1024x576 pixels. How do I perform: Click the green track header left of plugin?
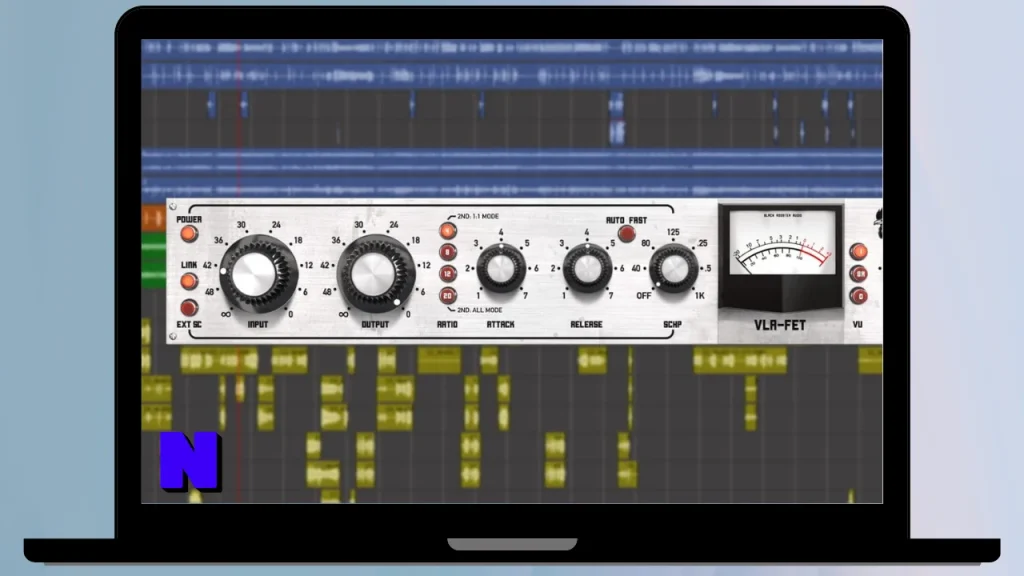153,261
